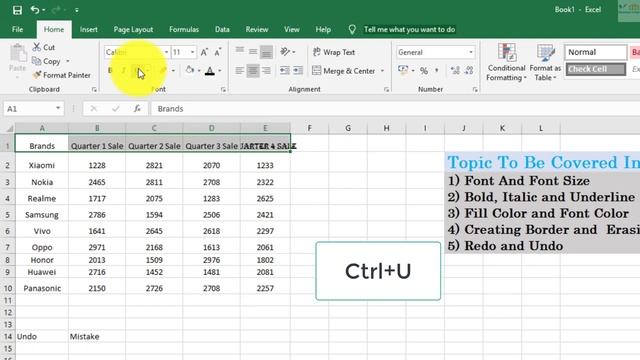
Task: Align the text right
Action: click(266, 71)
